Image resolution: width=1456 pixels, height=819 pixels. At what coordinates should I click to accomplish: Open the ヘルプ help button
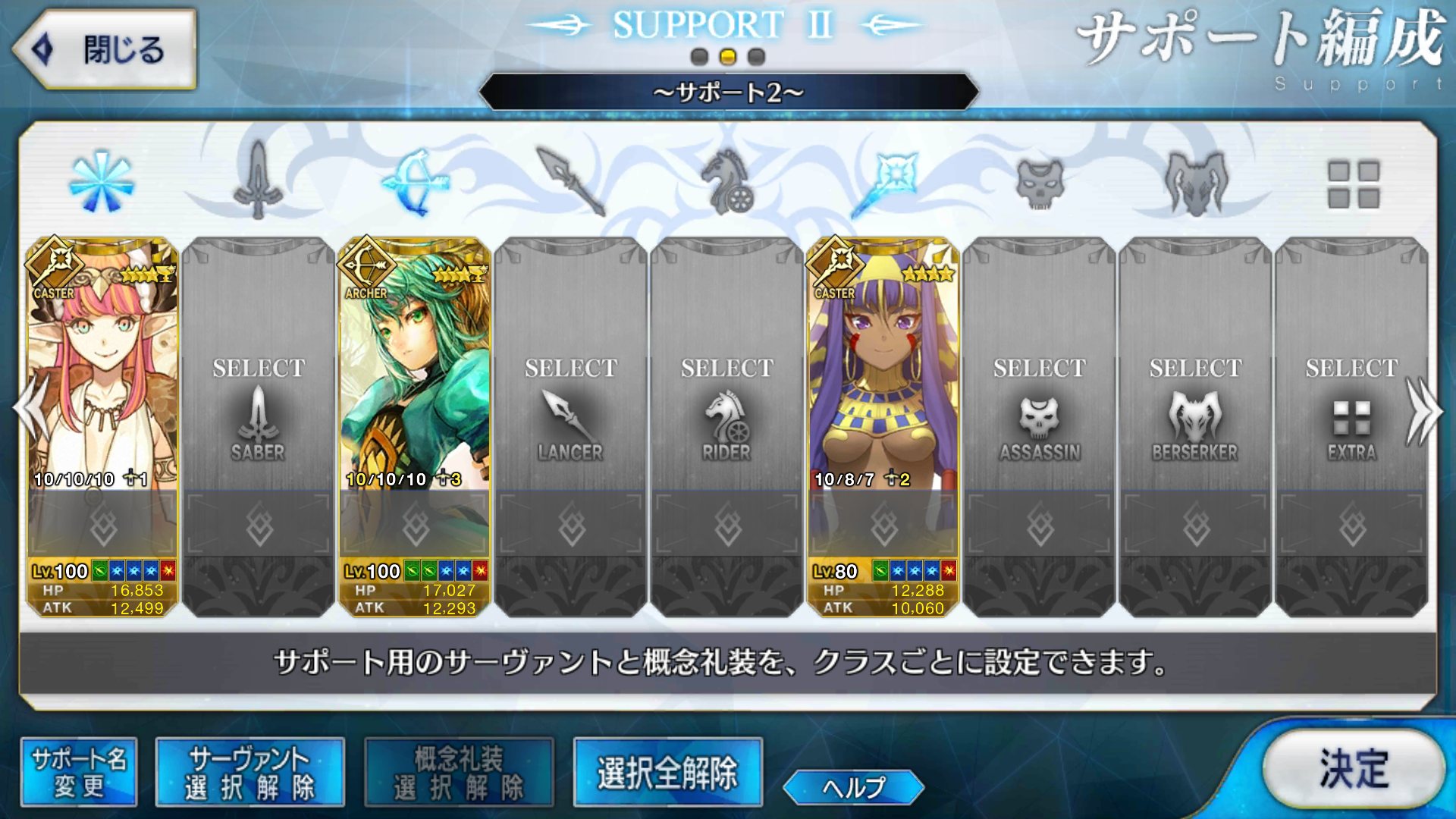point(853,788)
